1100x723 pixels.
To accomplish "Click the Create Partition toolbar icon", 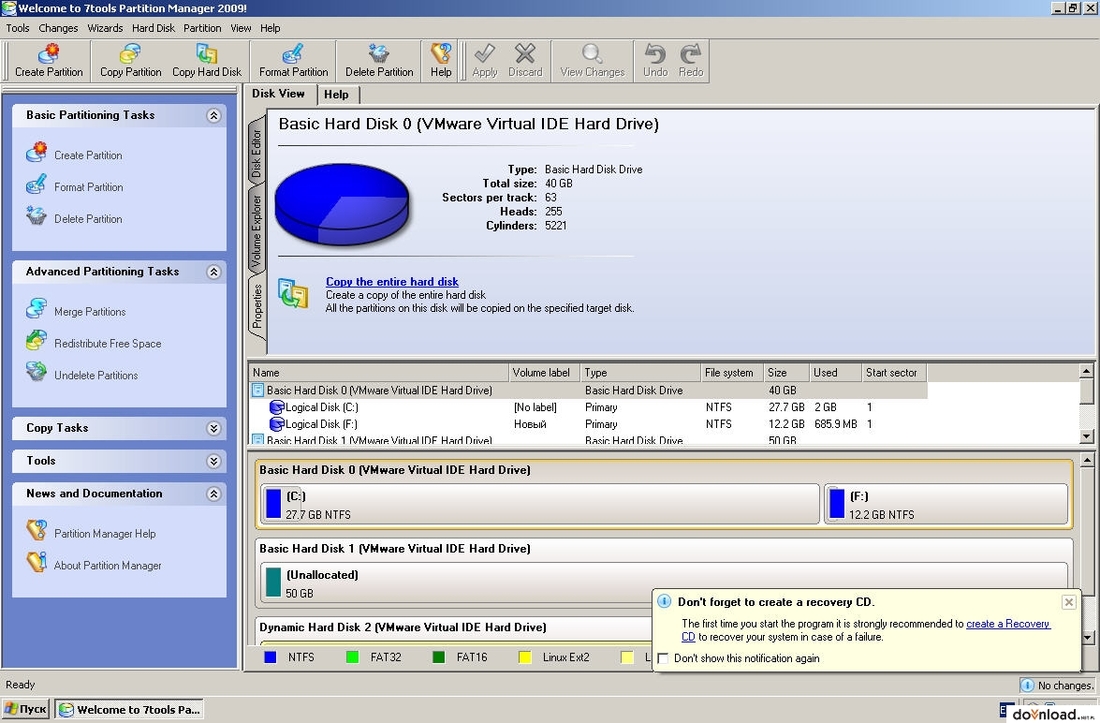I will (x=49, y=54).
